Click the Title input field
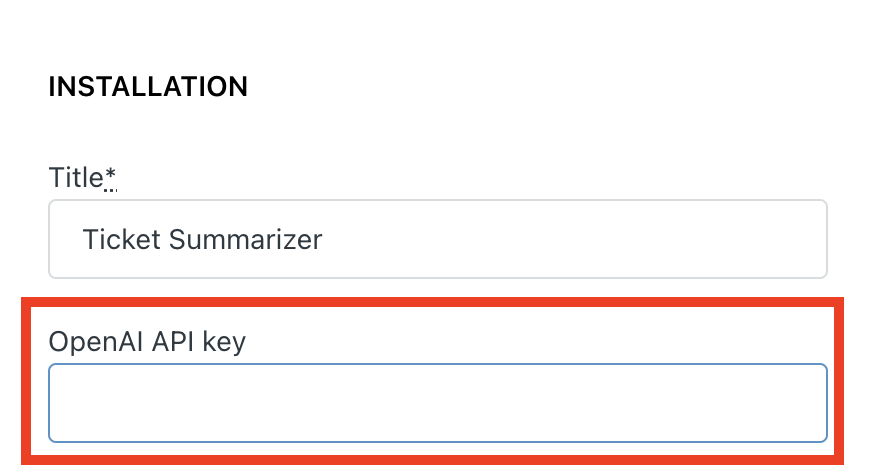The image size is (870, 476). (438, 239)
